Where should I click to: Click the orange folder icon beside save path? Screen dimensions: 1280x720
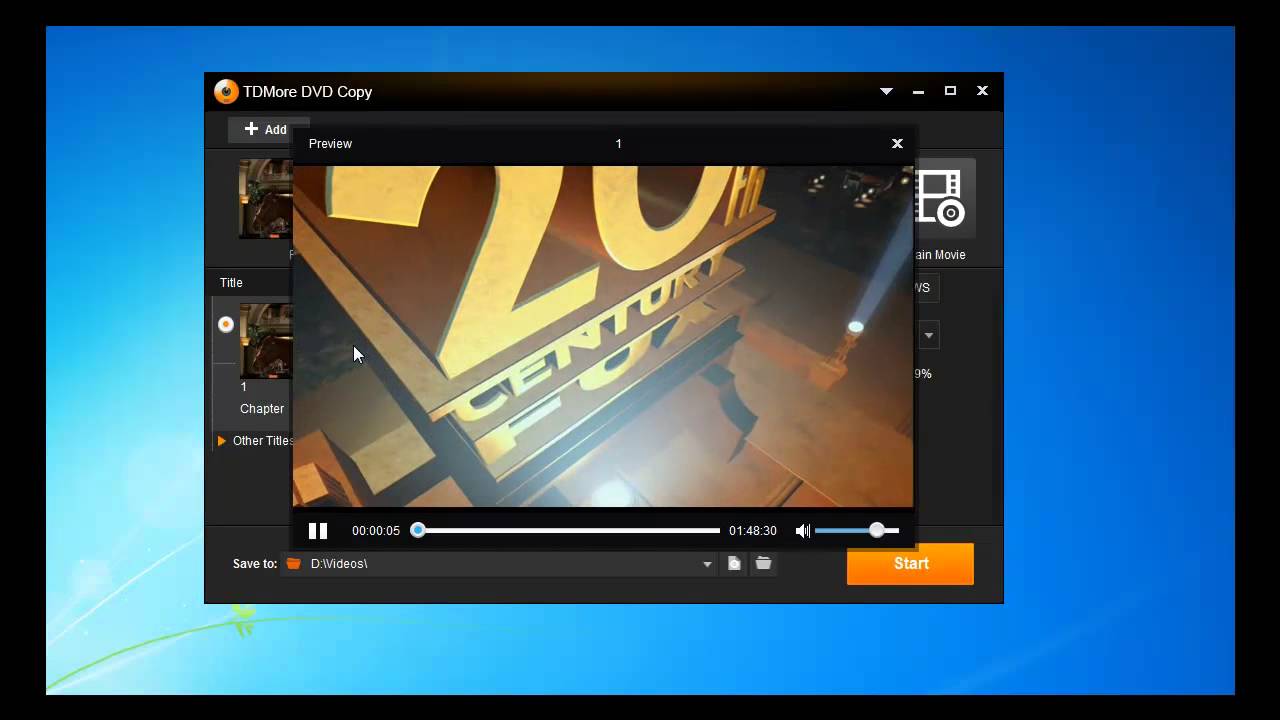[293, 564]
